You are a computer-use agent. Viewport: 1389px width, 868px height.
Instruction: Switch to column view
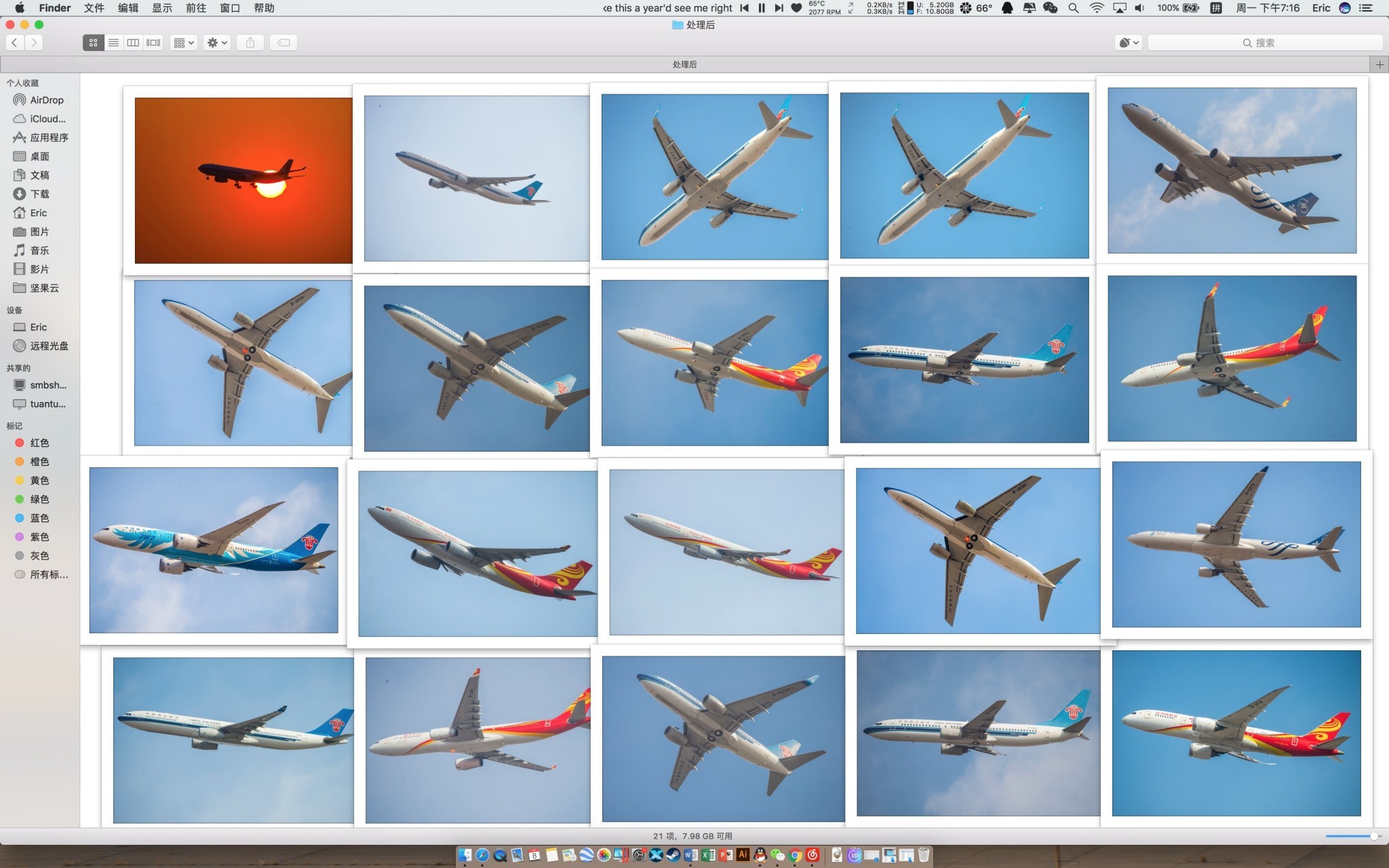[133, 43]
